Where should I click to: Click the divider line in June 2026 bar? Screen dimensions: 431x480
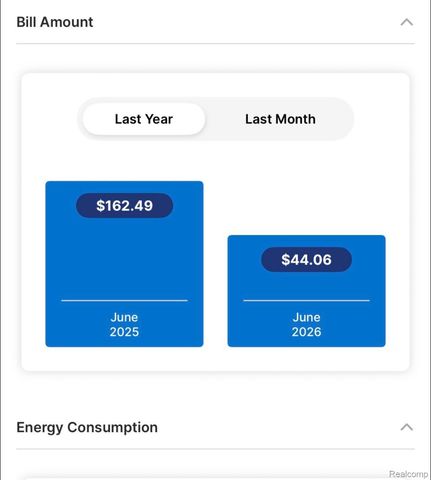point(306,300)
